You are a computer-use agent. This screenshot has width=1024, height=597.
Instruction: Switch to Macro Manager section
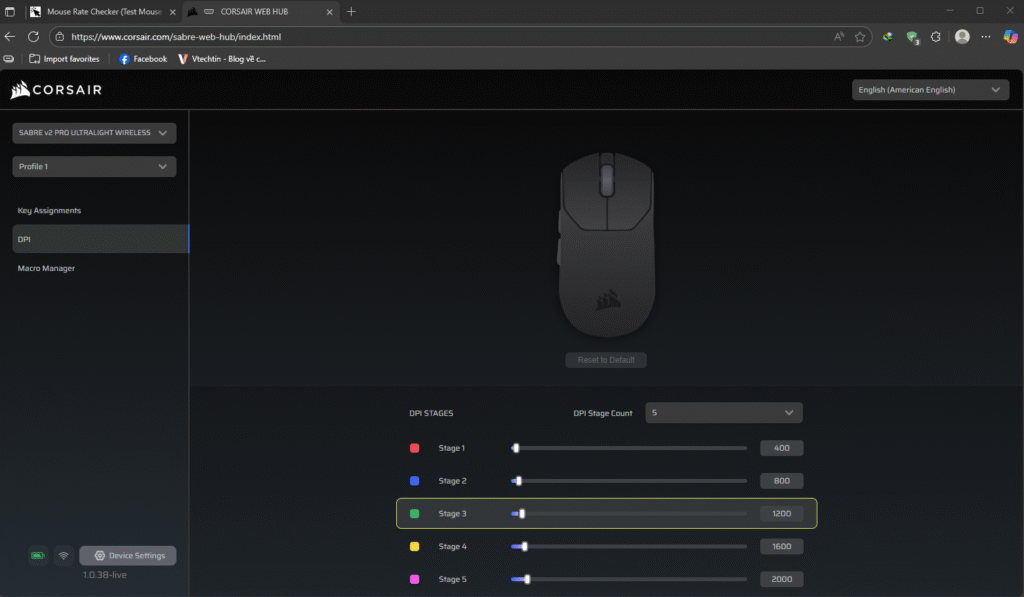46,268
